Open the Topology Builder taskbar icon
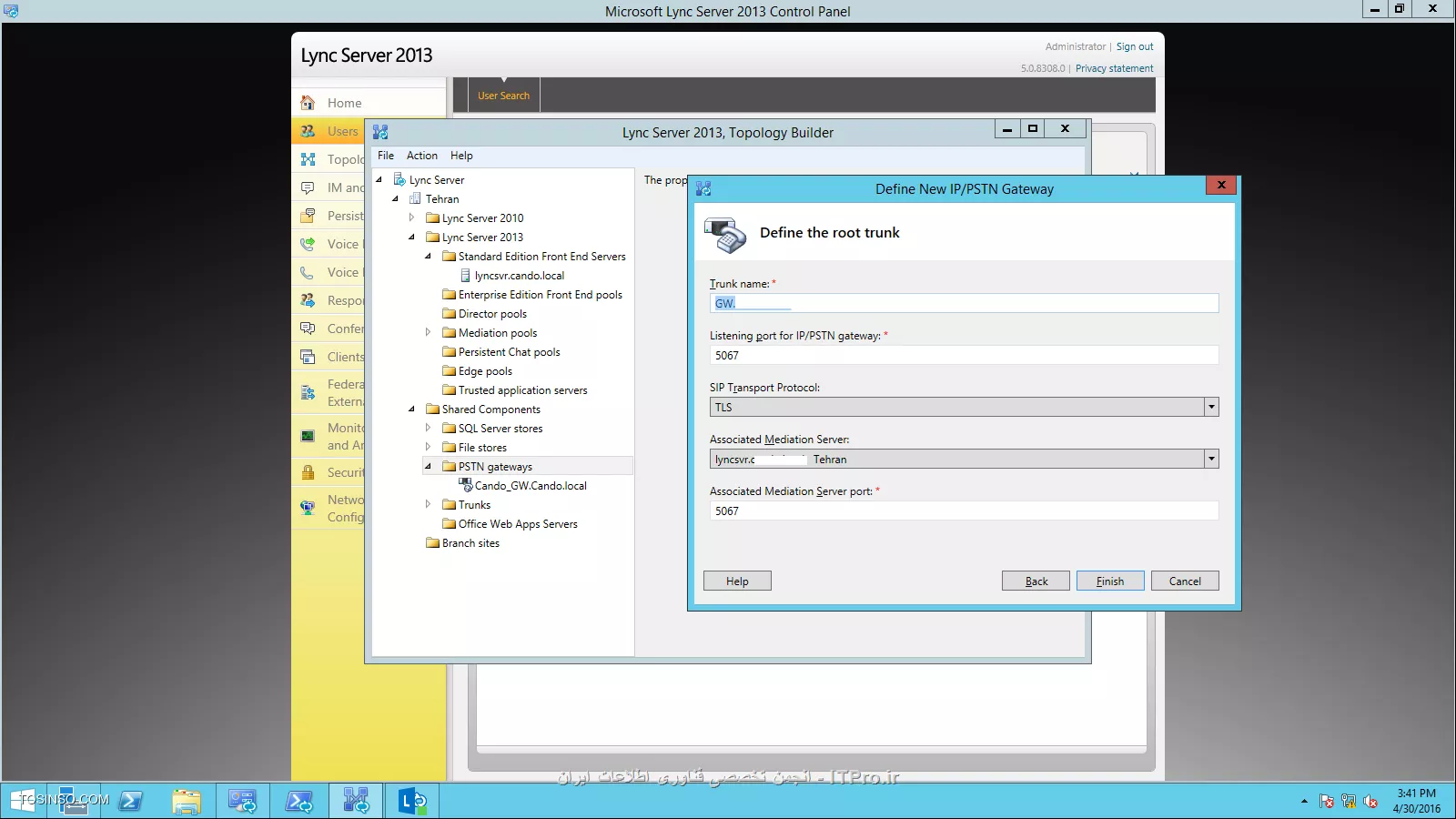Viewport: 1456px width, 819px height. tap(356, 801)
